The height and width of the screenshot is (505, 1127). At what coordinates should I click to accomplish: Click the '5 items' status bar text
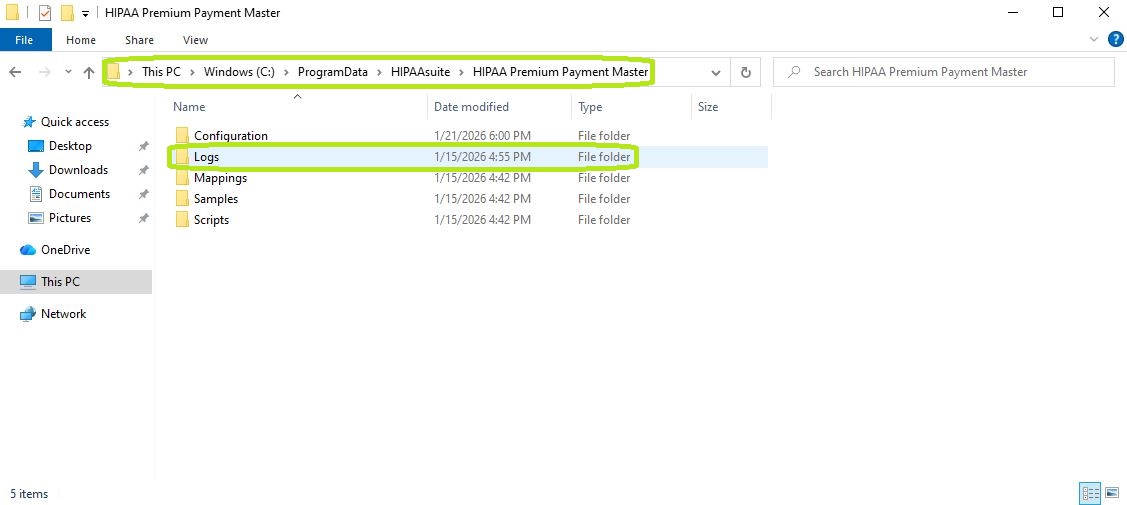[x=29, y=494]
